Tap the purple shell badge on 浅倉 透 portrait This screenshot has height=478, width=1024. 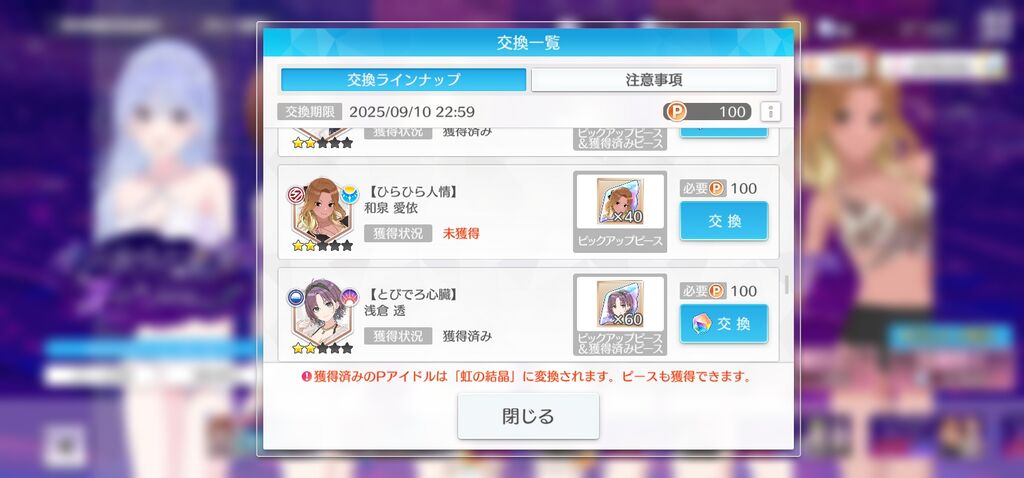tap(349, 298)
